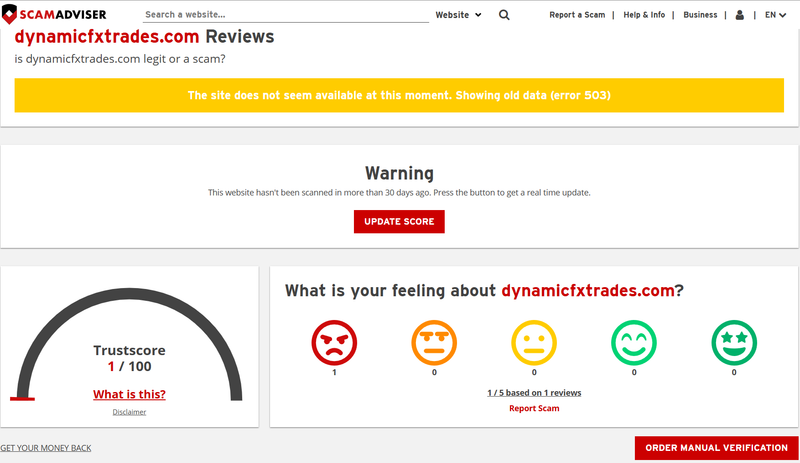This screenshot has width=800, height=463.
Task: Click red dynamicfxtrades.com in feeling question
Action: tap(588, 290)
